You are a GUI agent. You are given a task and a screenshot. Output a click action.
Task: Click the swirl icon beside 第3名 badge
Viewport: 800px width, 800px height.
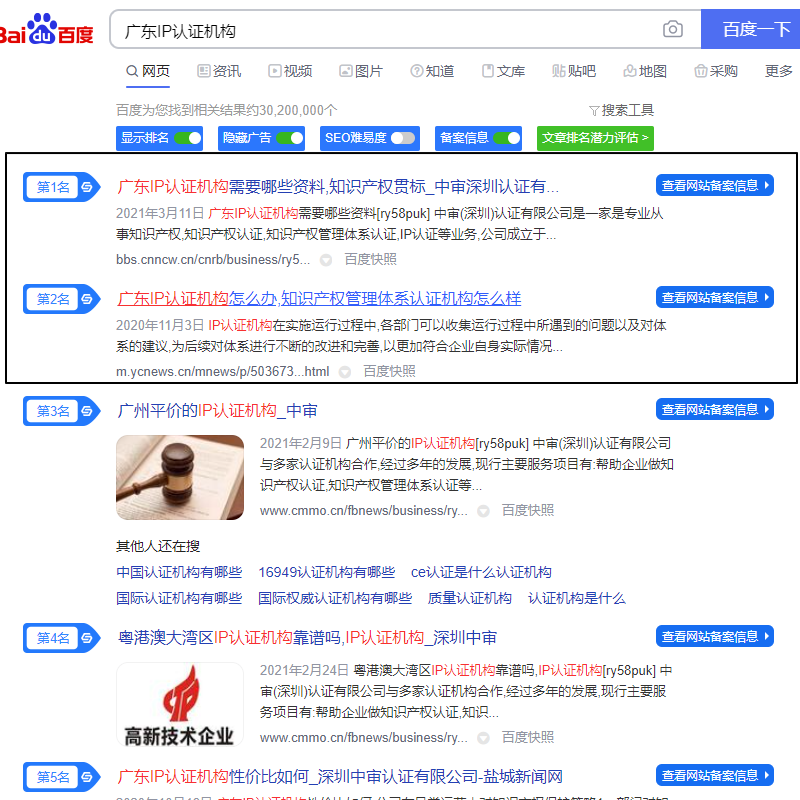coord(87,411)
